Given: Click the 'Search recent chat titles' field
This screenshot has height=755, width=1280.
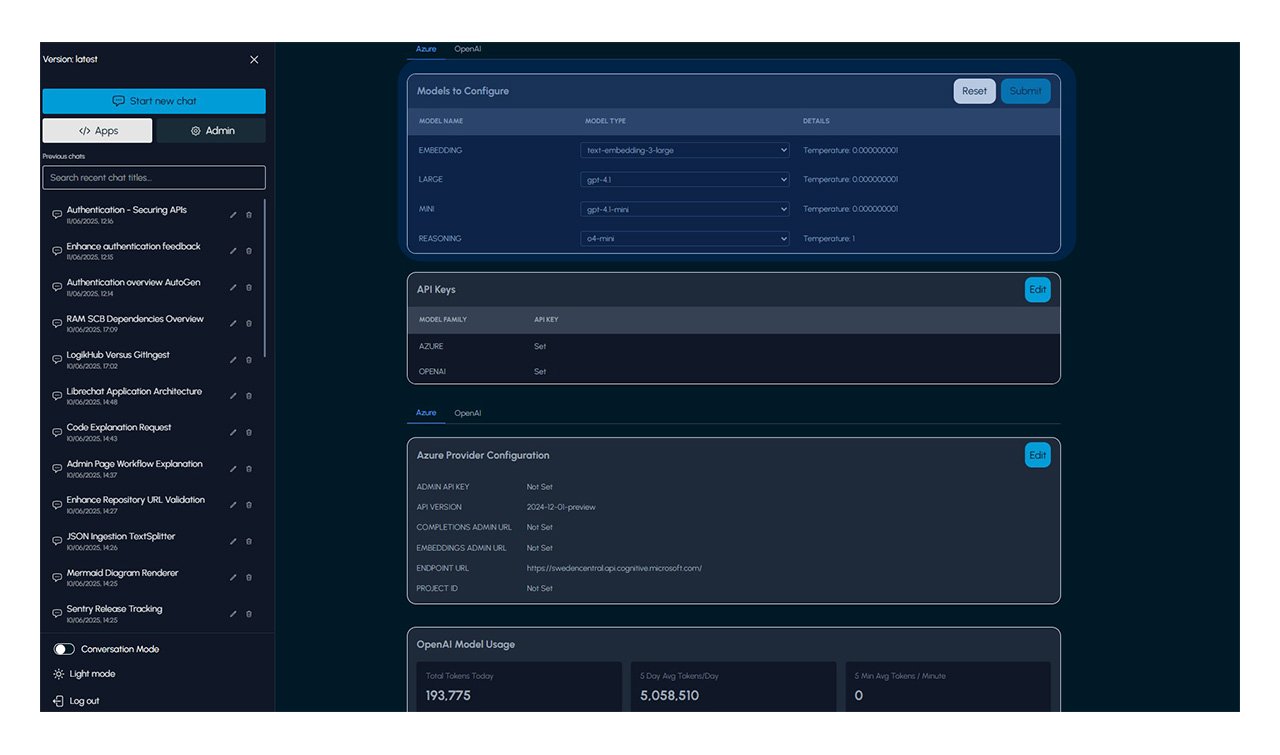Looking at the screenshot, I should (153, 177).
